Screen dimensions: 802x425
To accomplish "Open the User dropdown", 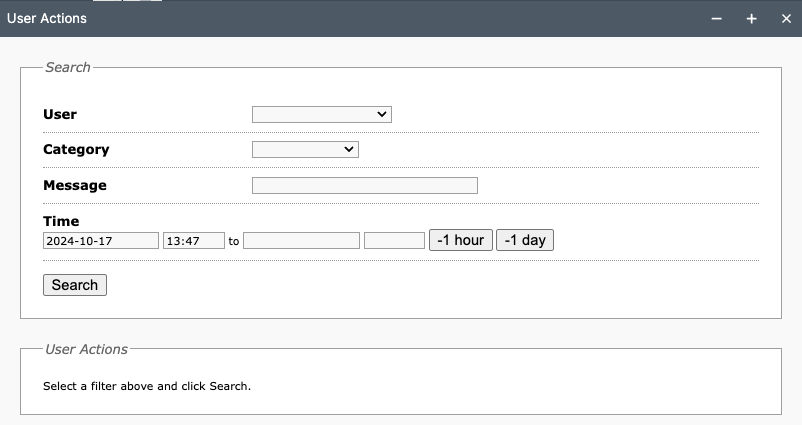I will point(322,115).
